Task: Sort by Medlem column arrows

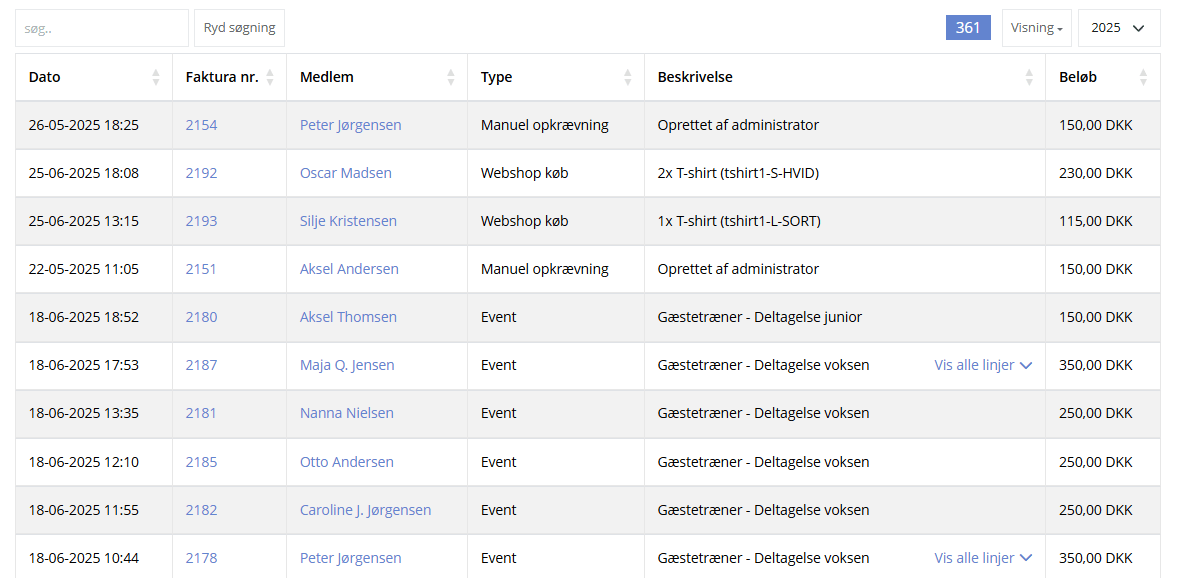Action: (450, 77)
